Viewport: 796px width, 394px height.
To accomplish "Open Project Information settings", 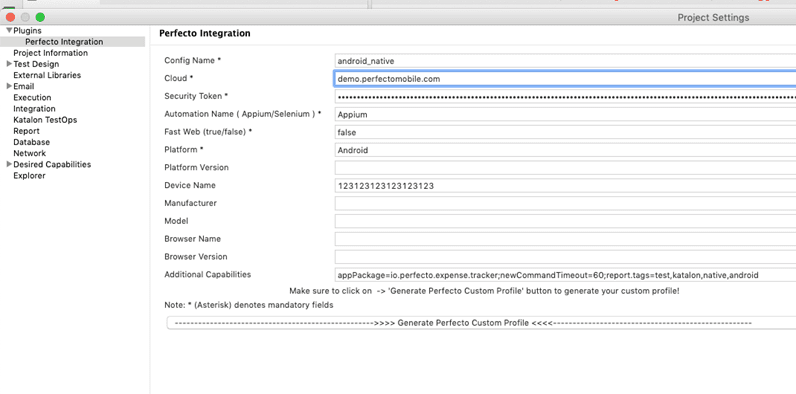I will (50, 53).
